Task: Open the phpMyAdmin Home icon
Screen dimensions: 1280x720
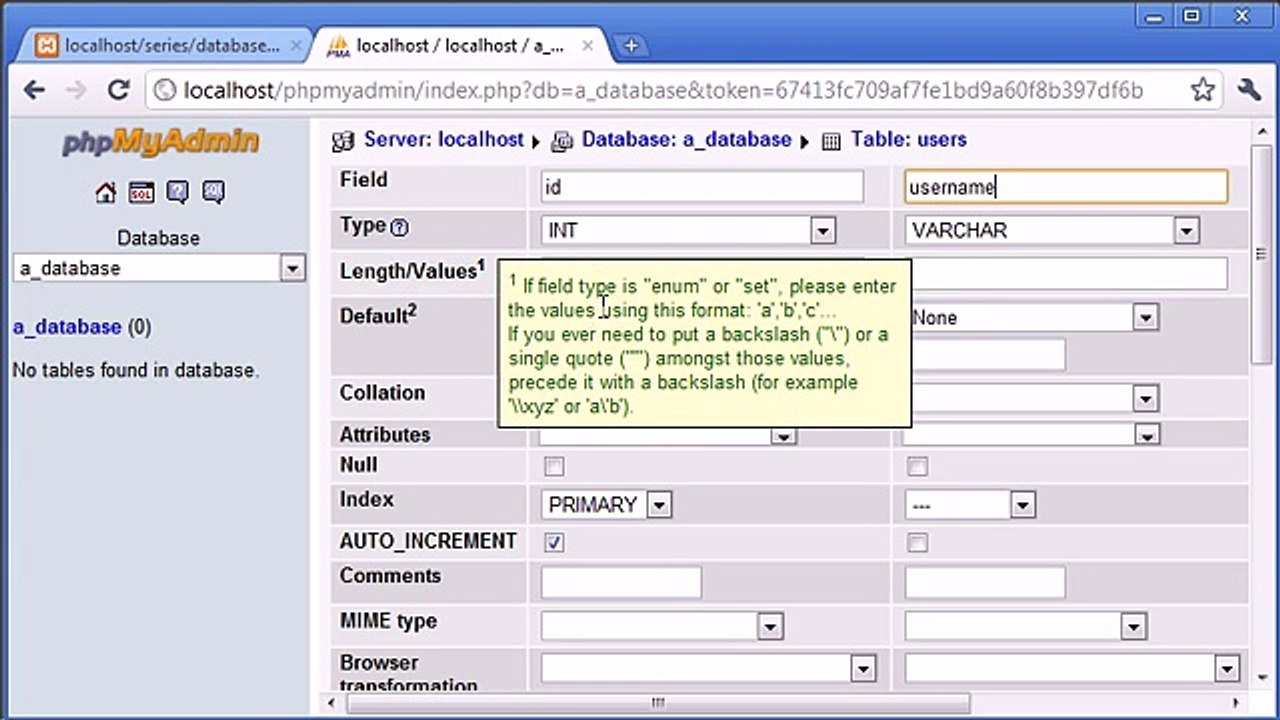Action: point(105,193)
